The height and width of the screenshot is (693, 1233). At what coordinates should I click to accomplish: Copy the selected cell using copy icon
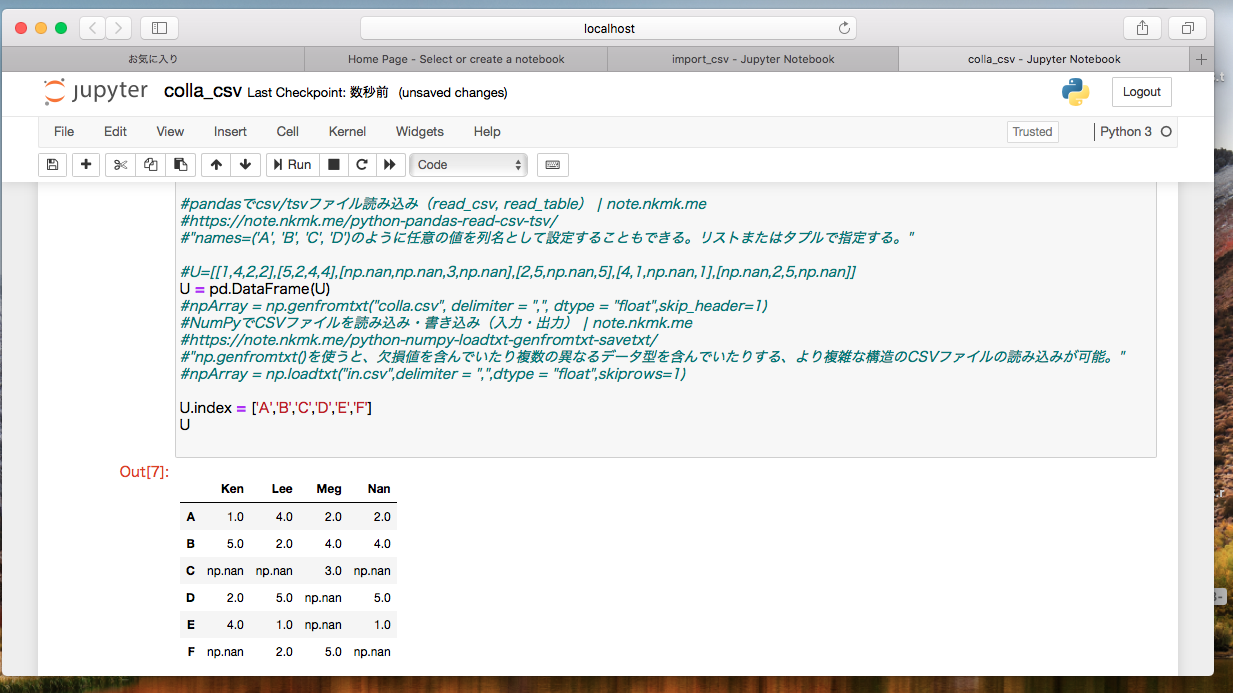(150, 164)
